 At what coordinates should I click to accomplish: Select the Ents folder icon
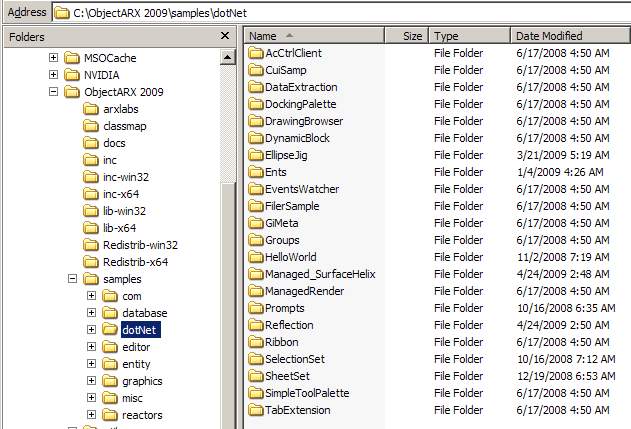(x=256, y=172)
